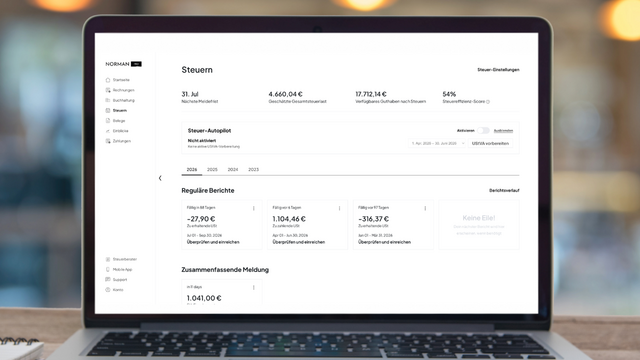The width and height of the screenshot is (640, 360).
Task: Switch to the 2023 year tab
Action: [253, 169]
